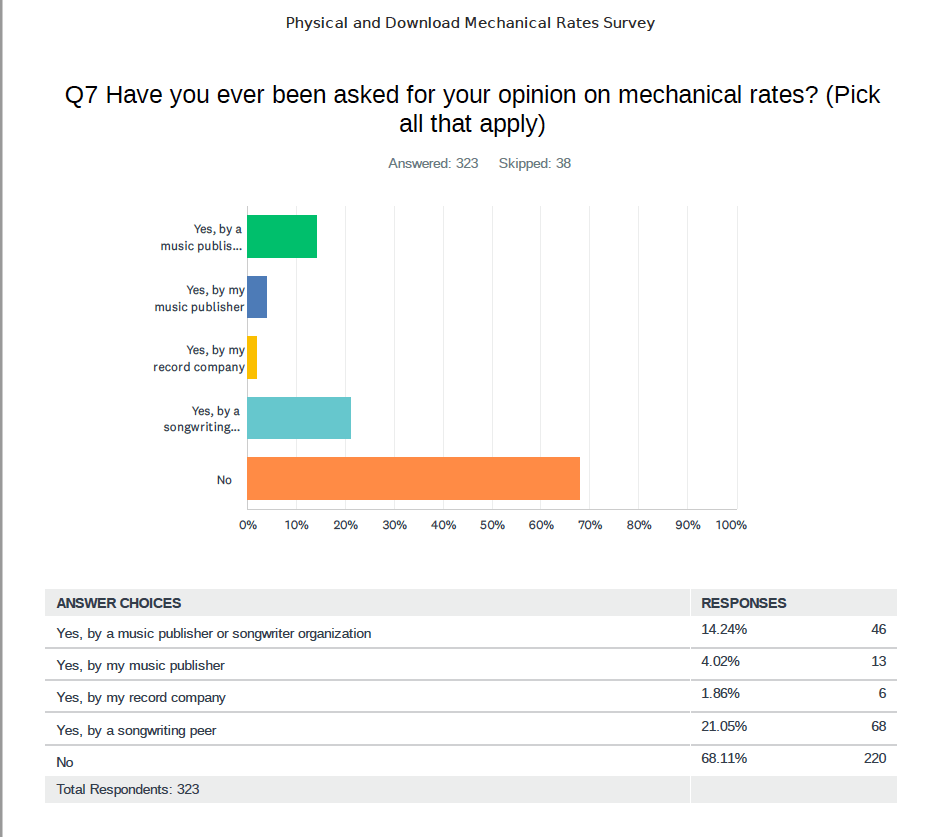
Task: Click the 100% label on chart axis
Action: pyautogui.click(x=731, y=525)
